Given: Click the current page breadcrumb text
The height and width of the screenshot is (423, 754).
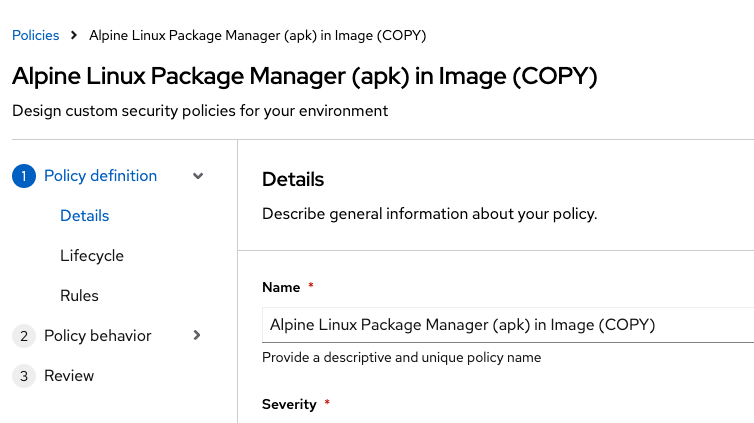Looking at the screenshot, I should coord(258,35).
